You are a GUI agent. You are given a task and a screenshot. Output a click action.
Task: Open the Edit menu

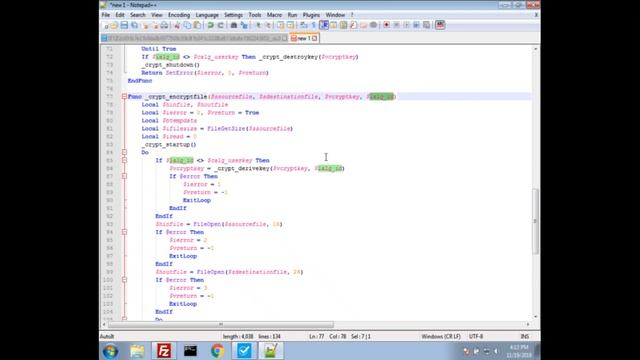pyautogui.click(x=120, y=15)
